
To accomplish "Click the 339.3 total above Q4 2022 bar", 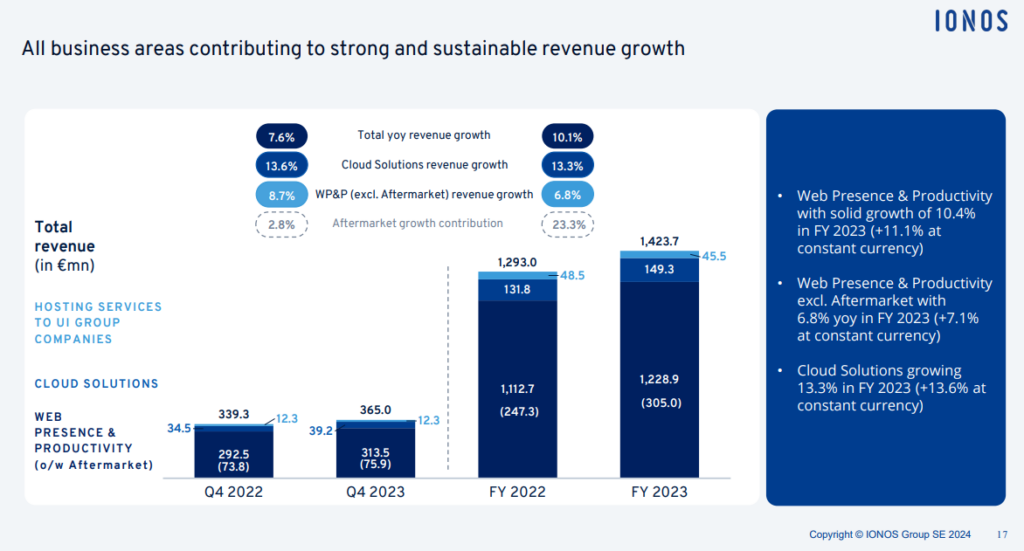I will click(x=234, y=414).
